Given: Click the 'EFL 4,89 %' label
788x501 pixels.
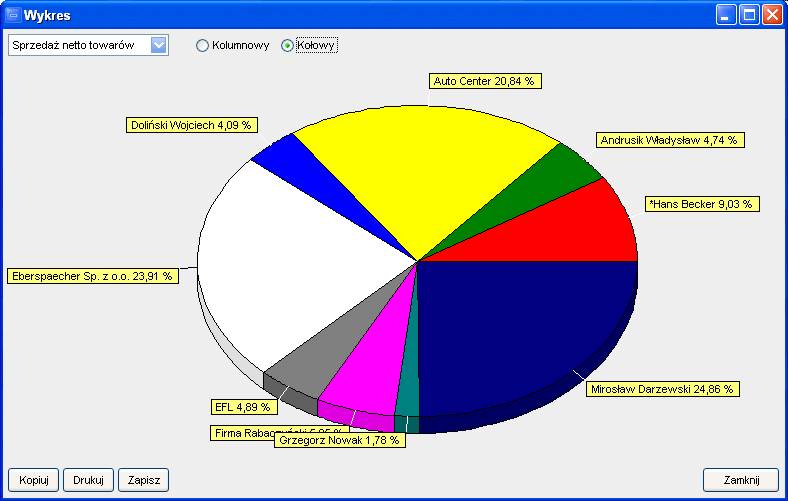Looking at the screenshot, I should click(x=244, y=407).
